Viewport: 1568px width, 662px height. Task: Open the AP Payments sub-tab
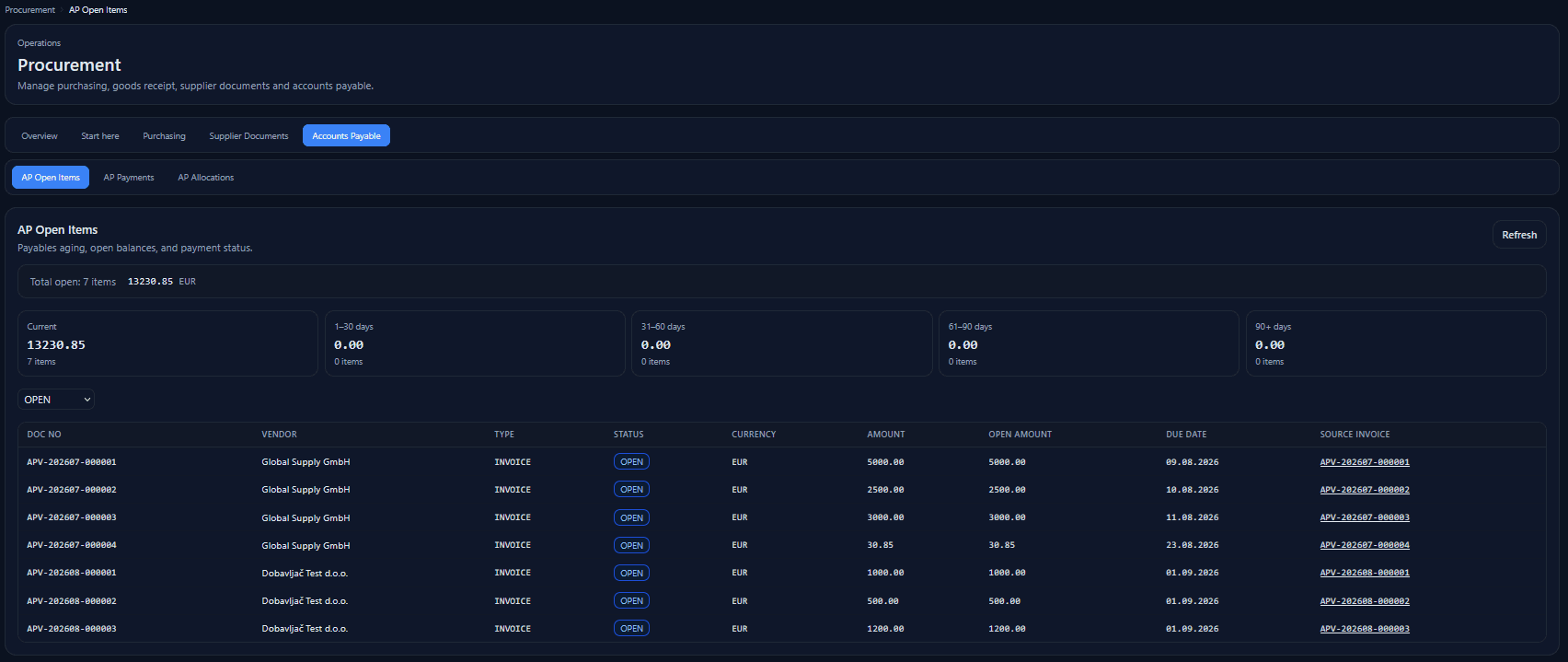click(x=129, y=178)
